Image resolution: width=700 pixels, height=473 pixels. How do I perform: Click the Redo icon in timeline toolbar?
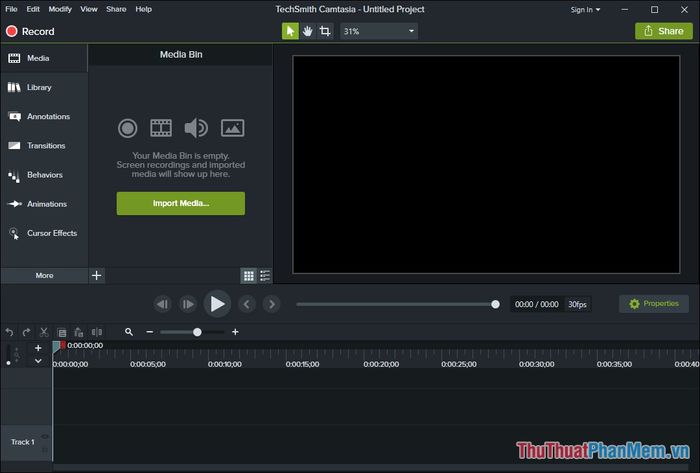26,332
